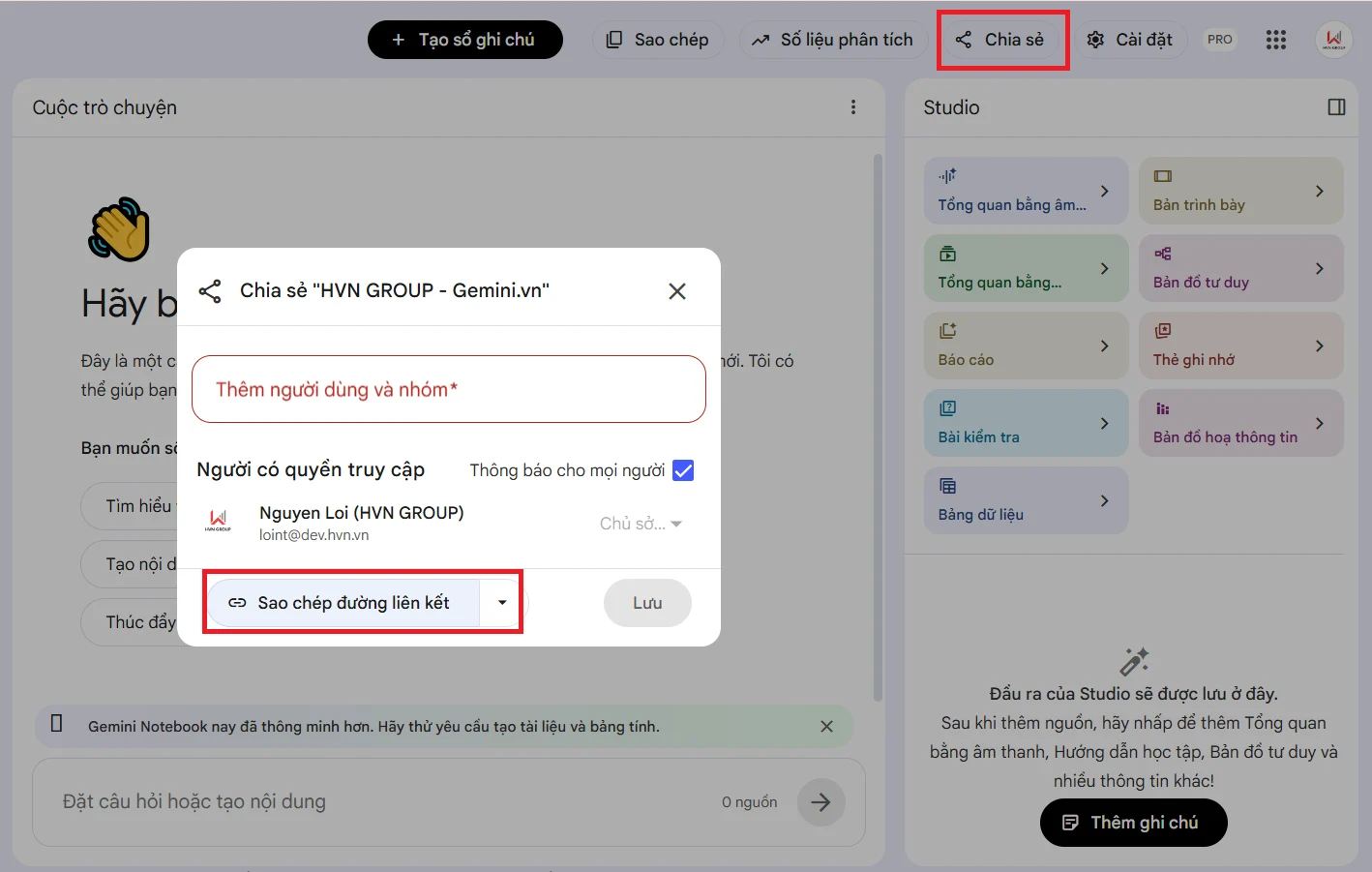This screenshot has width=1372, height=872.
Task: Click the Cuộc trò chuyện panel title
Action: coord(104,107)
